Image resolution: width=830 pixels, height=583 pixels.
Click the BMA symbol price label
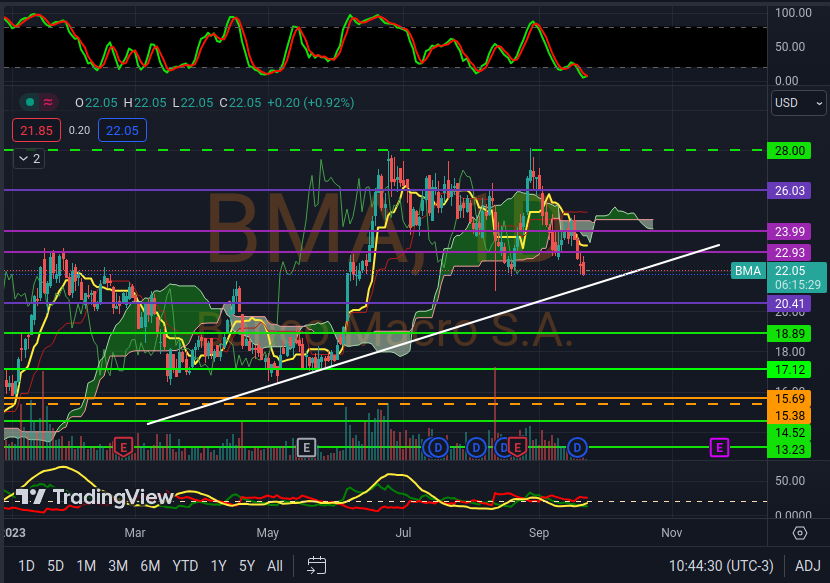pos(747,271)
